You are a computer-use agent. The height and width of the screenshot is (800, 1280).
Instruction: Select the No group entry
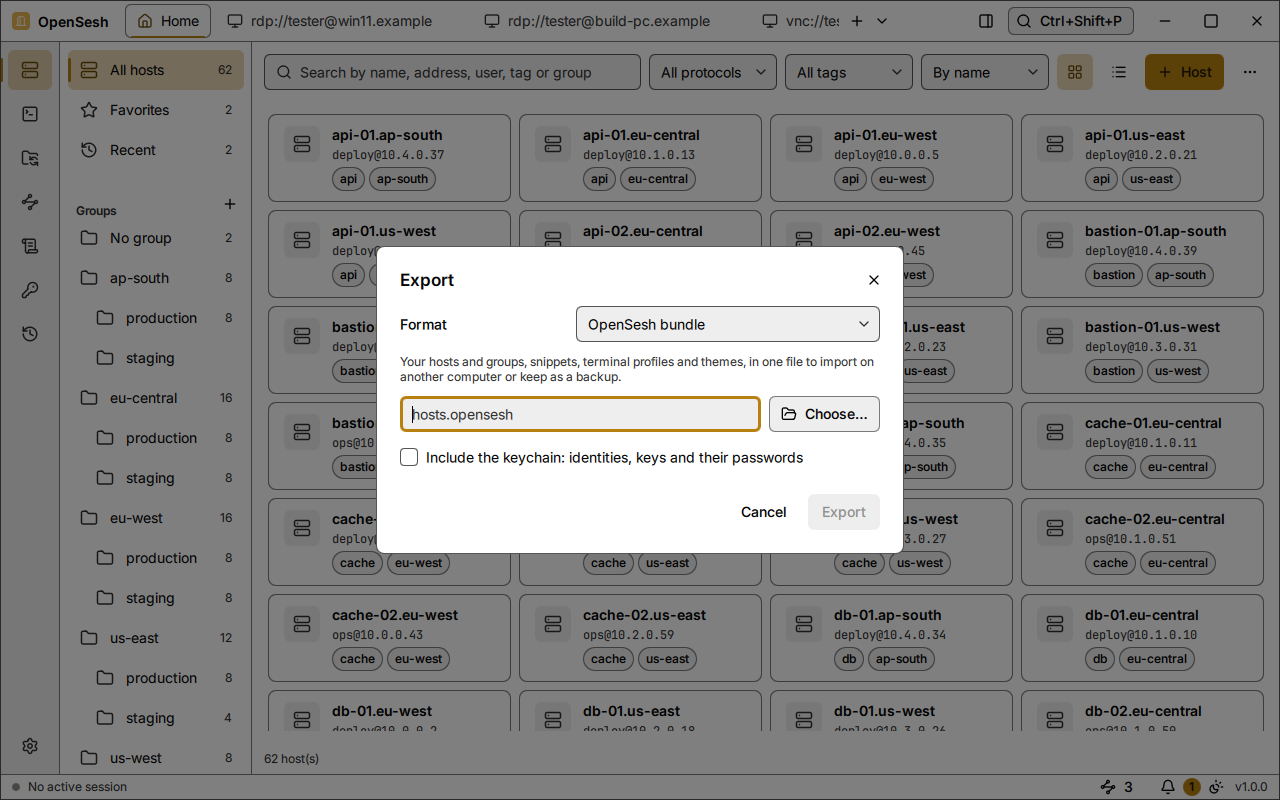(156, 238)
